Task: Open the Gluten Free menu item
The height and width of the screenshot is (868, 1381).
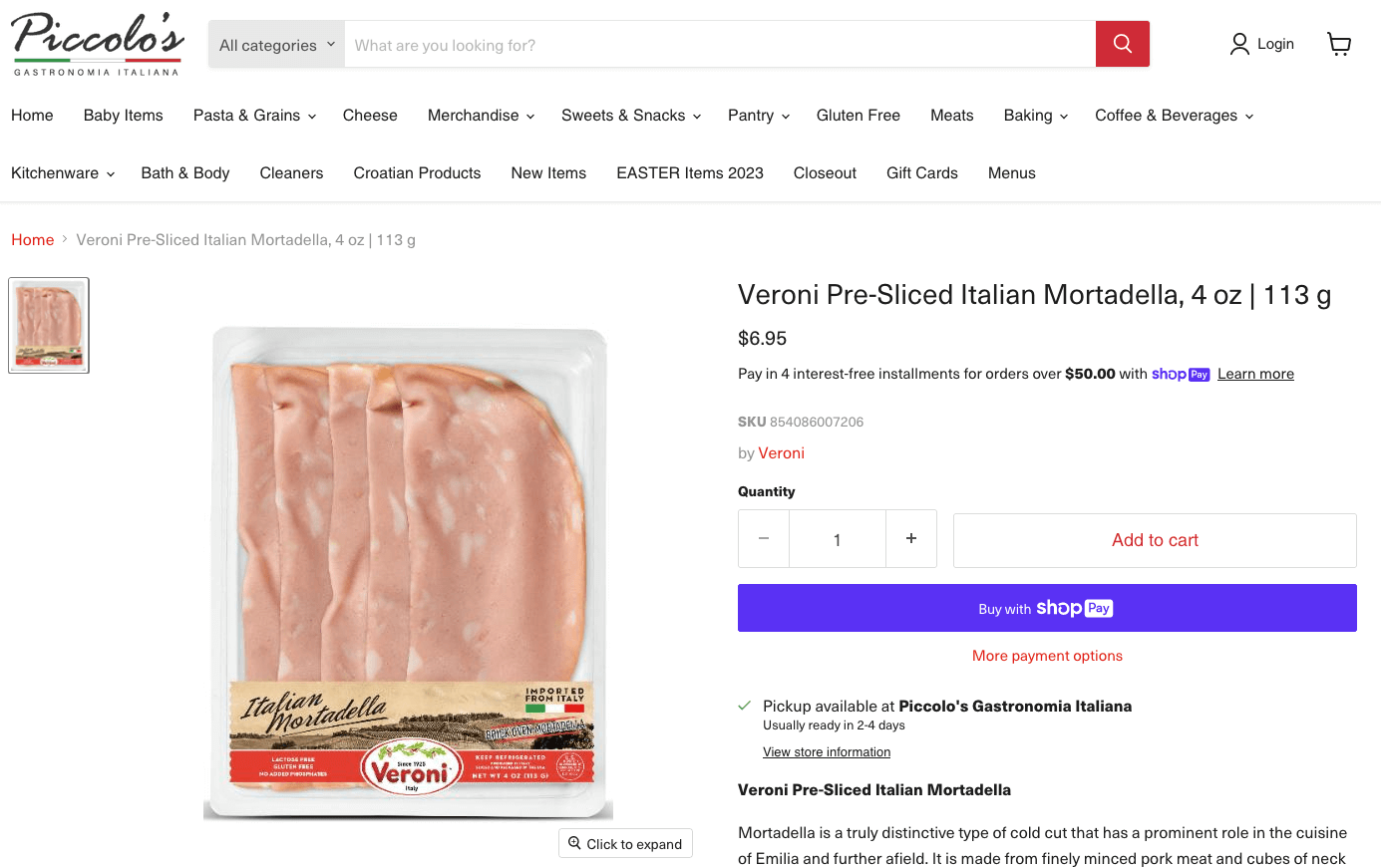Action: (858, 115)
